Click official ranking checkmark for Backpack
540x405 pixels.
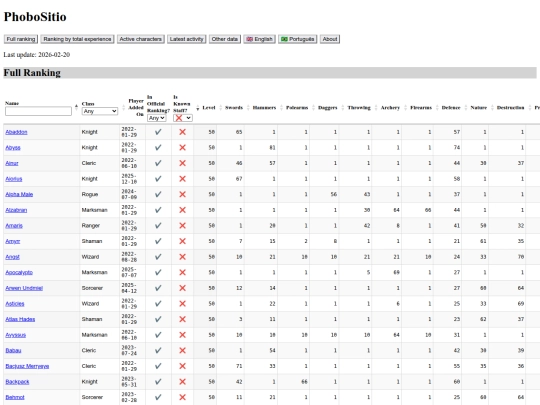click(158, 382)
